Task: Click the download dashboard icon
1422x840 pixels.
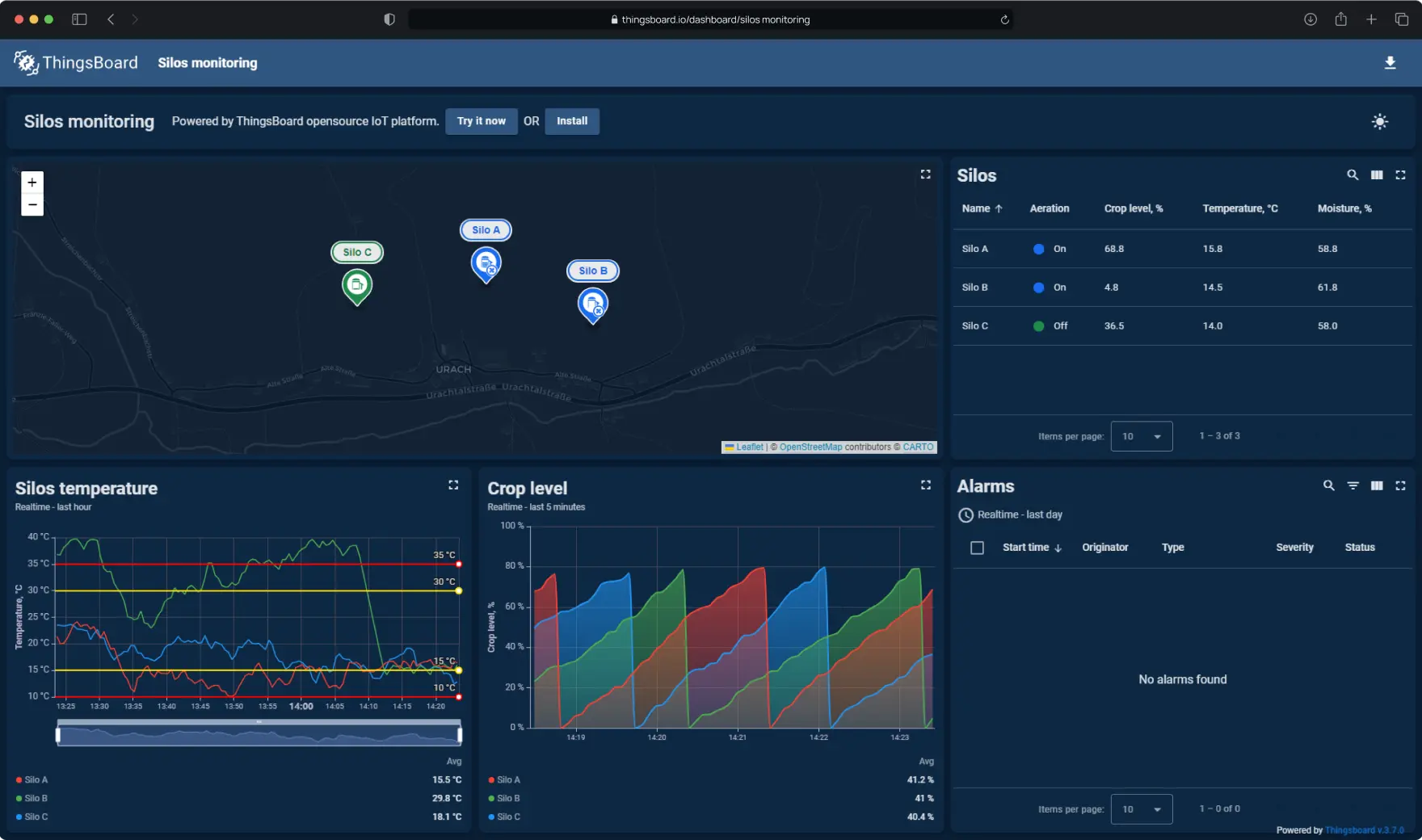Action: click(x=1390, y=63)
